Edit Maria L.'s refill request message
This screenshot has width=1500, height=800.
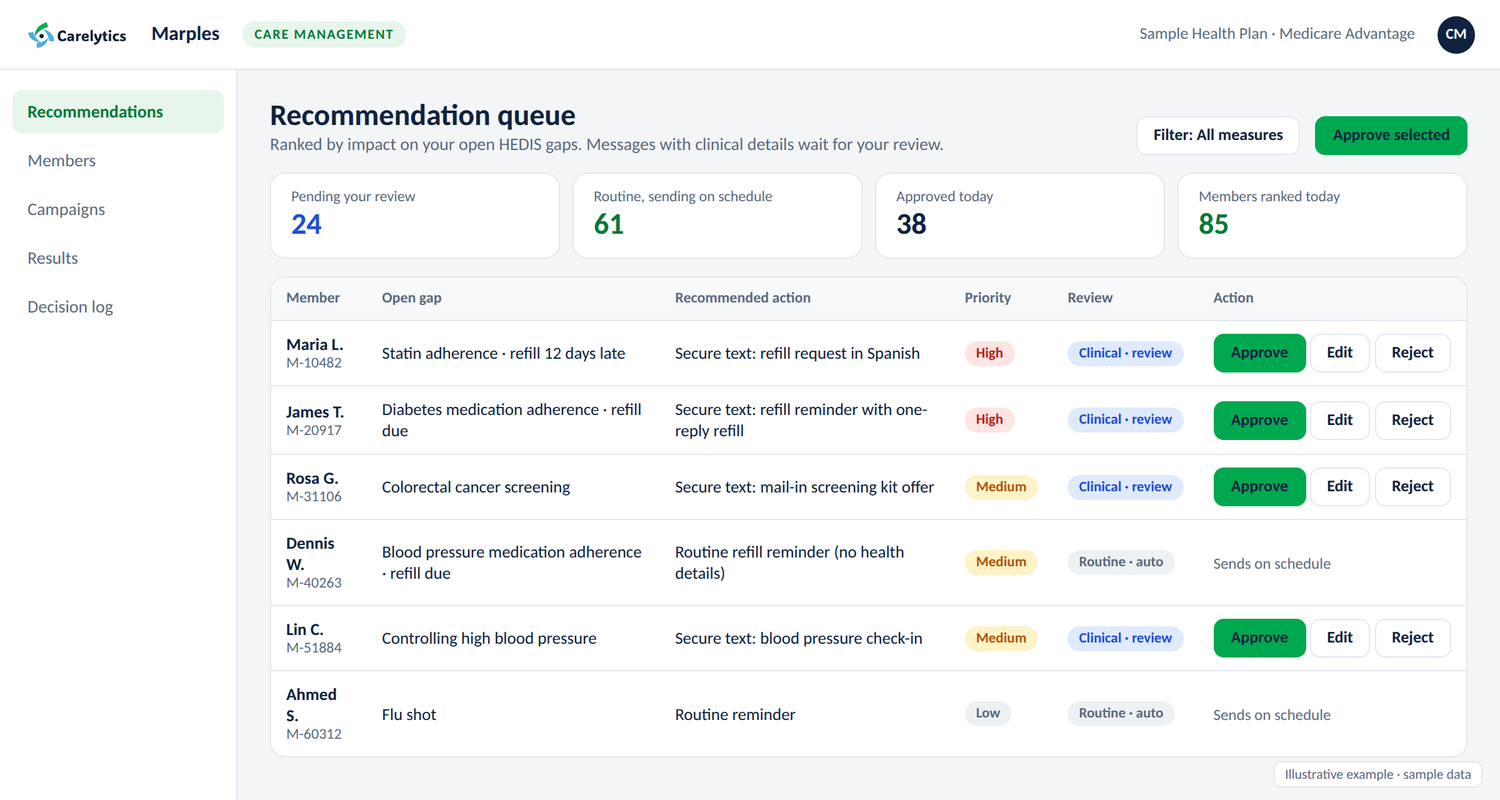(x=1339, y=353)
